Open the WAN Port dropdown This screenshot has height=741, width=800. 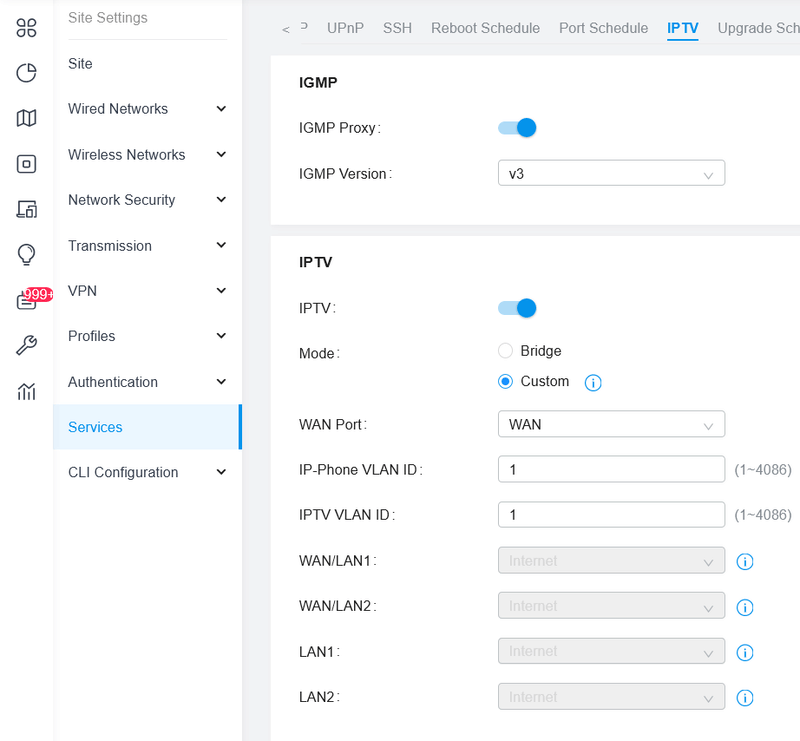point(611,424)
